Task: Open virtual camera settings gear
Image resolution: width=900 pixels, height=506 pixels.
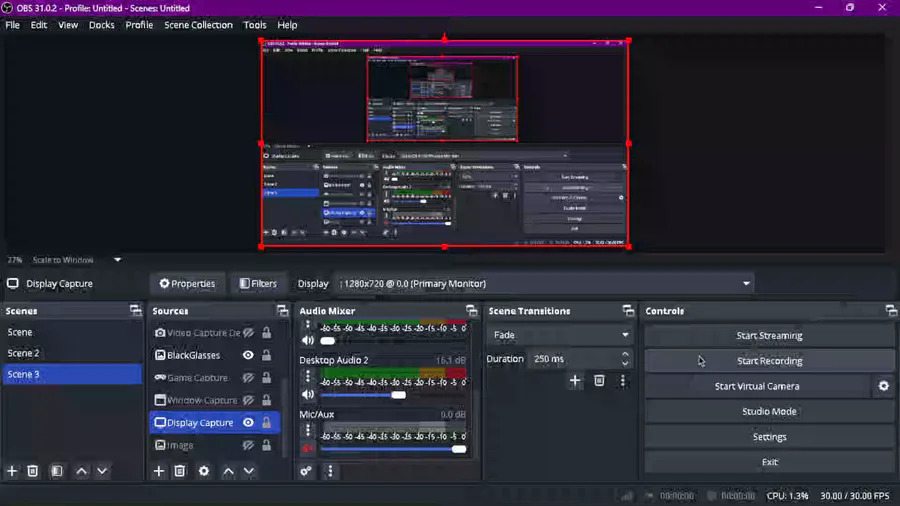Action: (x=884, y=386)
